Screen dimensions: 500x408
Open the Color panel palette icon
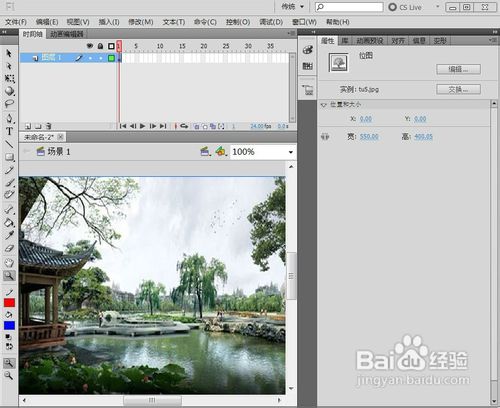(307, 50)
